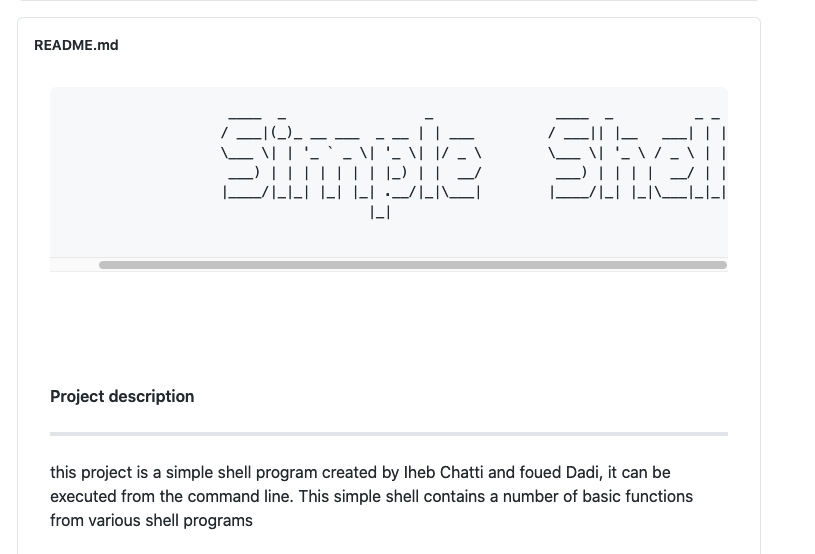This screenshot has height=554, width=815.
Task: Click the divider line under Project description
Action: click(389, 434)
